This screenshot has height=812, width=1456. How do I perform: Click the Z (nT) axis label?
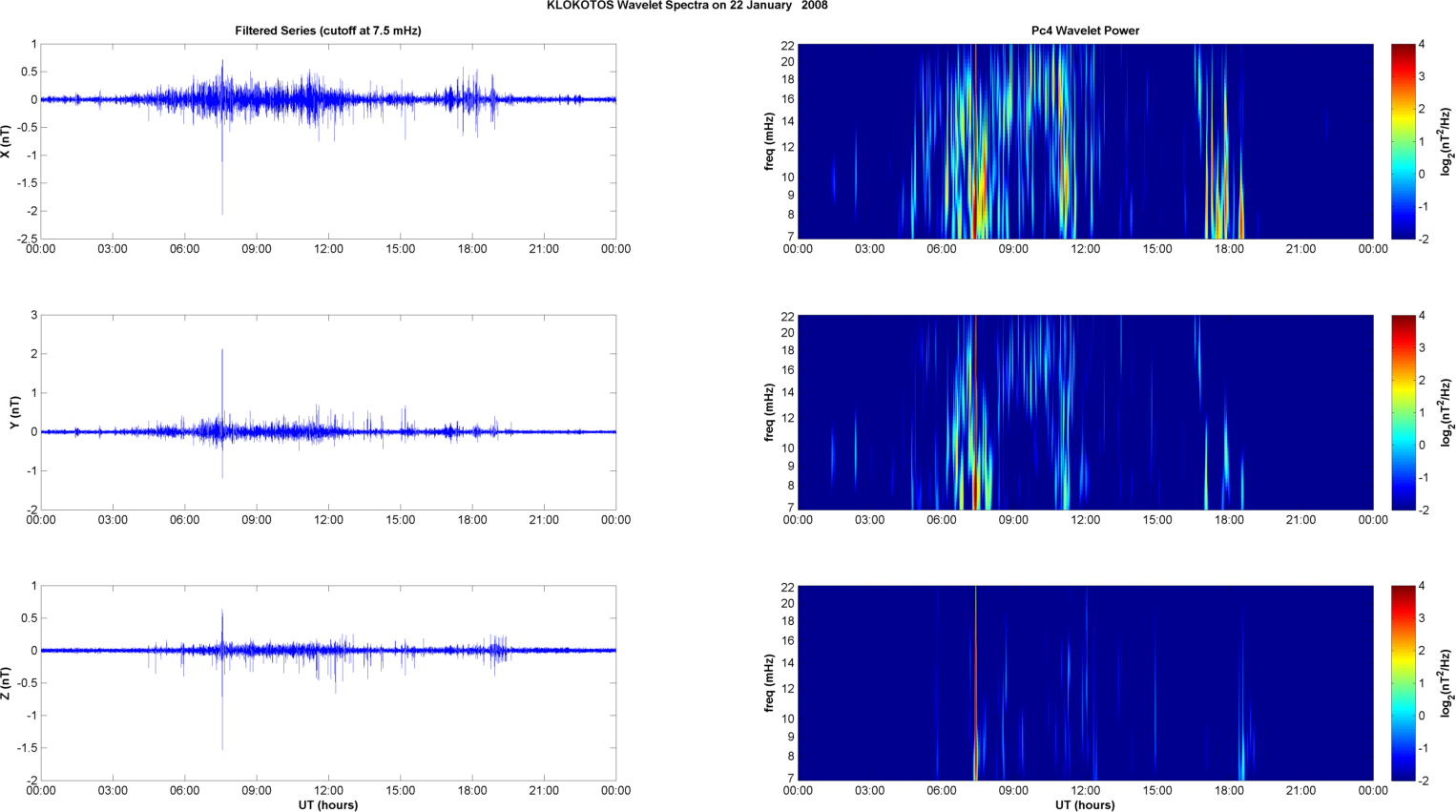(8, 683)
